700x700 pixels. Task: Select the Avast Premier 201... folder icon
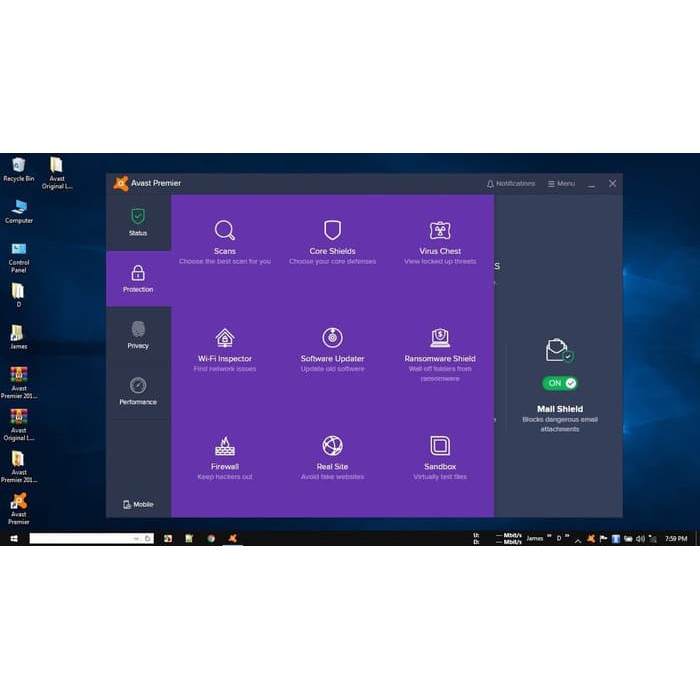tap(18, 467)
